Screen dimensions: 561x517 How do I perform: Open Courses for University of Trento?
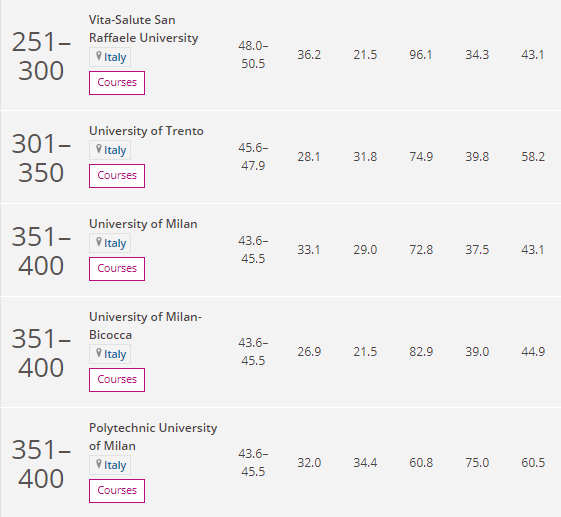pyautogui.click(x=117, y=176)
